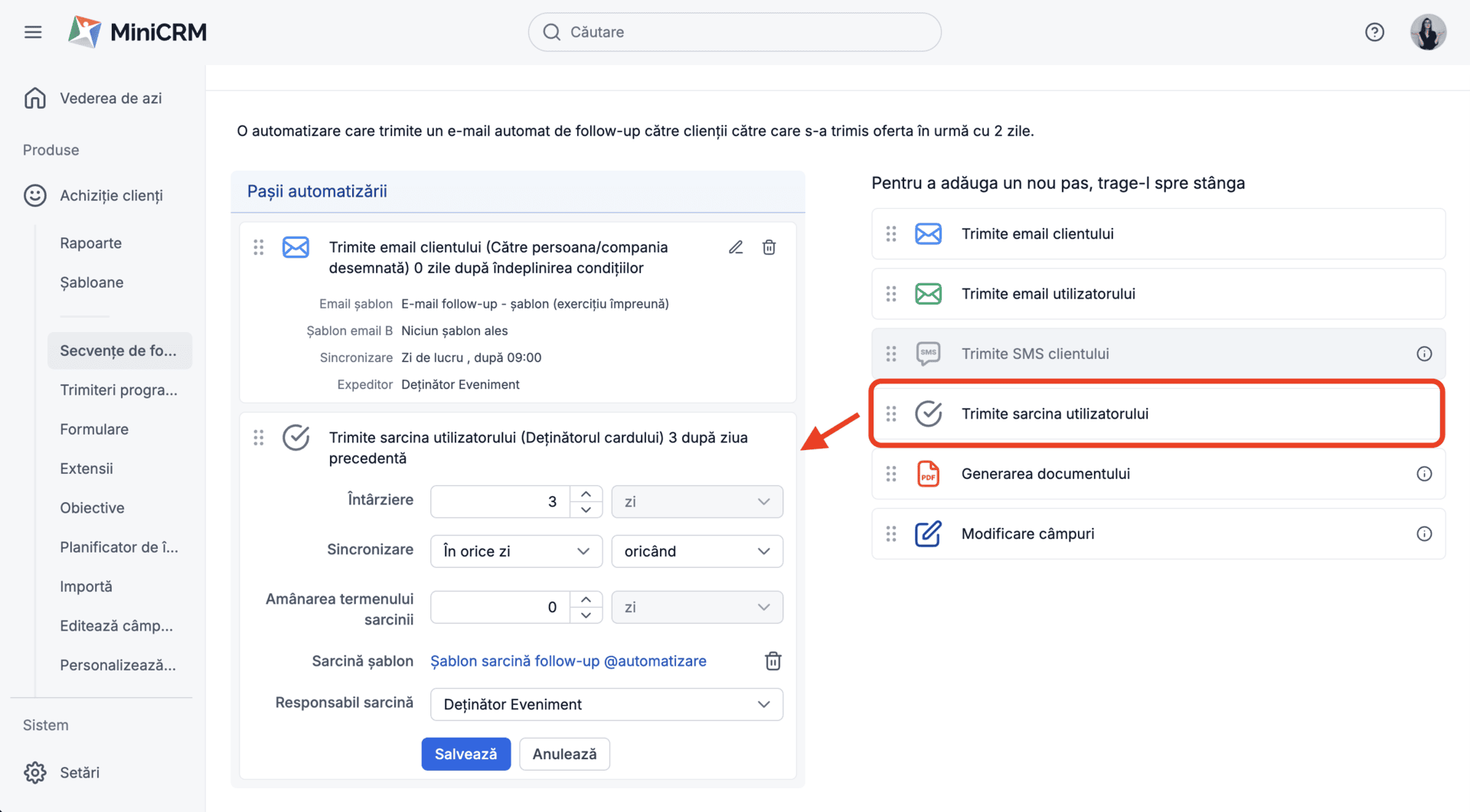Click the home icon beside Vederea de azi

(35, 98)
